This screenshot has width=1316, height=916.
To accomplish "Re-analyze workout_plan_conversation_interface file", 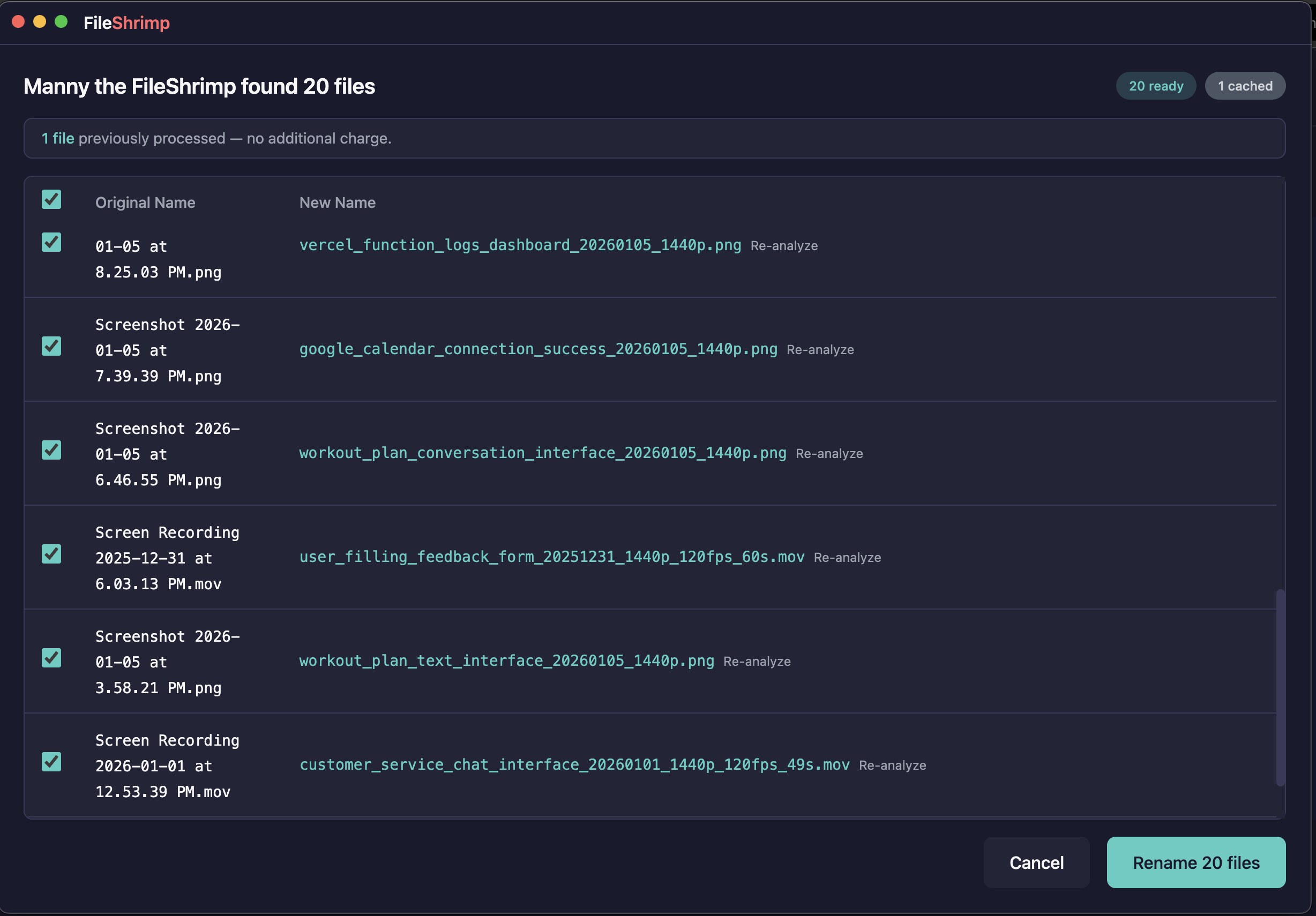I will tap(829, 454).
